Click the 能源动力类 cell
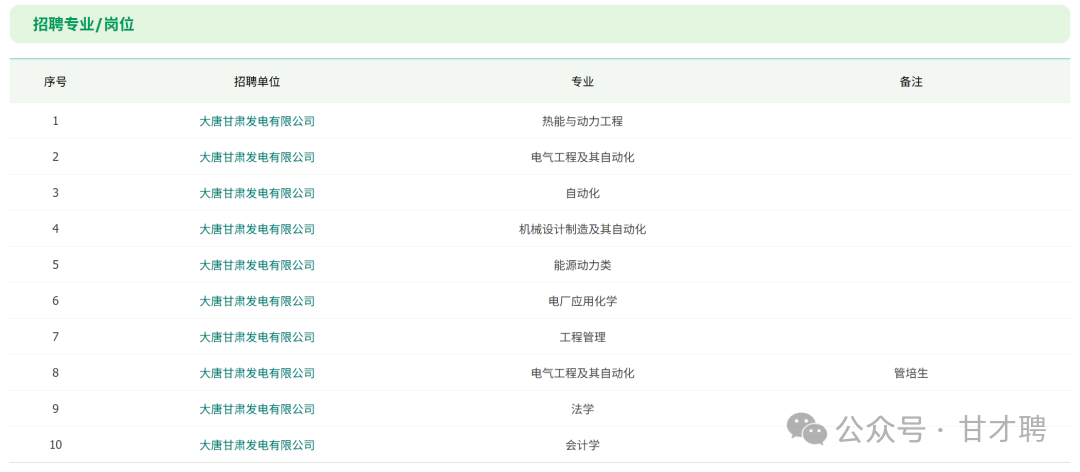Image resolution: width=1080 pixels, height=472 pixels. click(x=582, y=265)
